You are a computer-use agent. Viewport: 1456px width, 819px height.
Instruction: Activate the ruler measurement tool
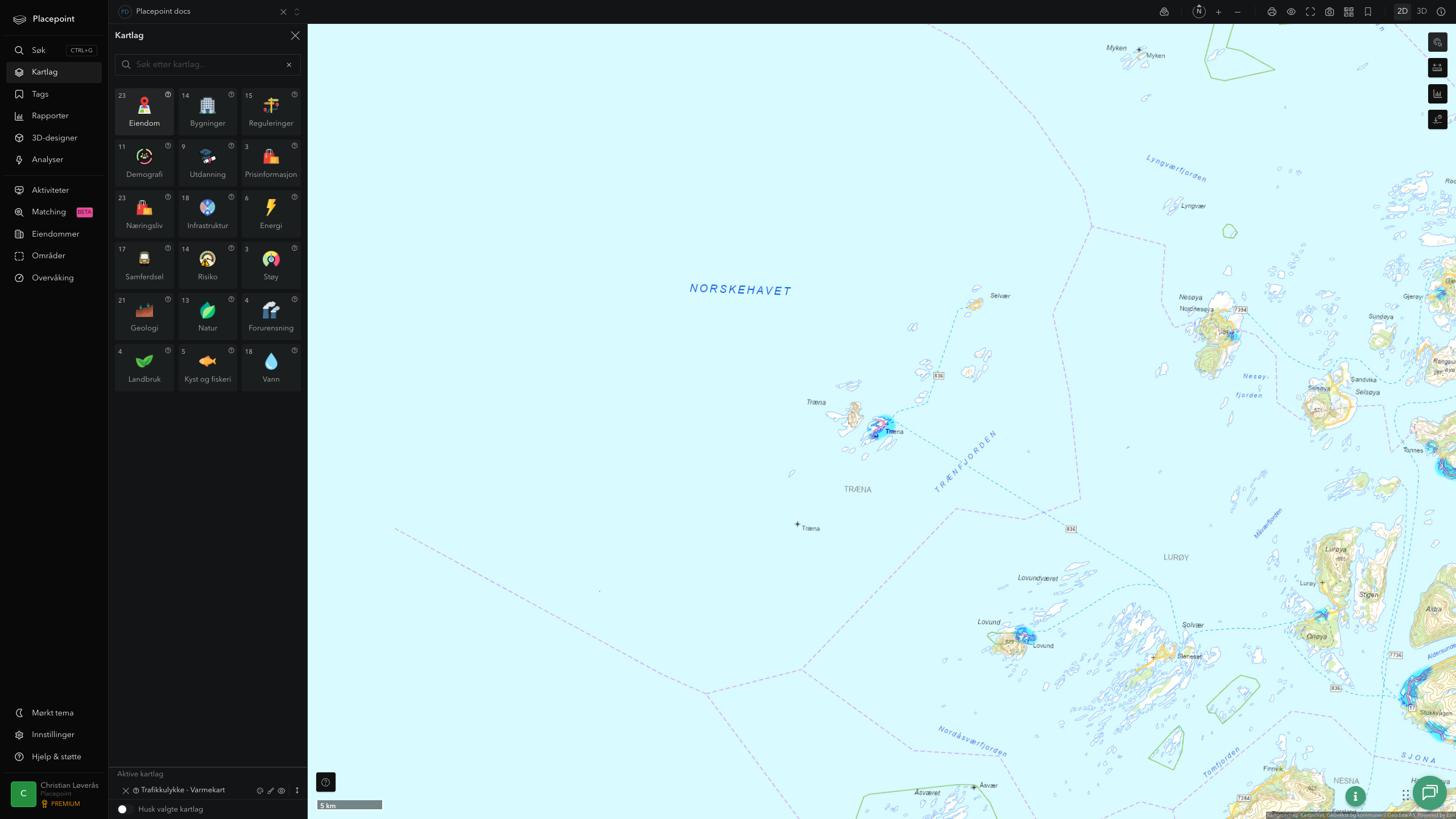[1437, 68]
